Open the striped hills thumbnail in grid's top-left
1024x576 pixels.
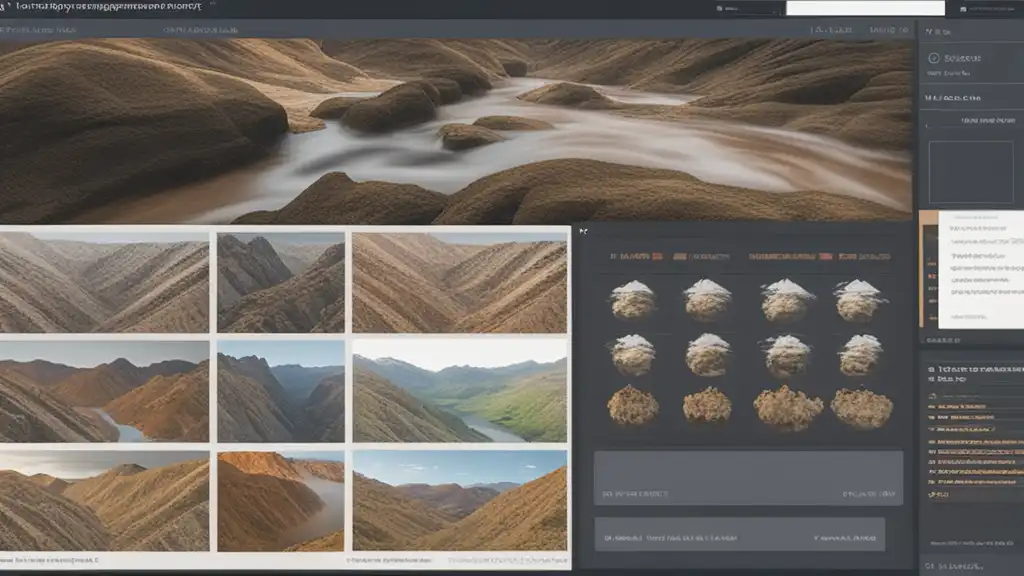(104, 283)
